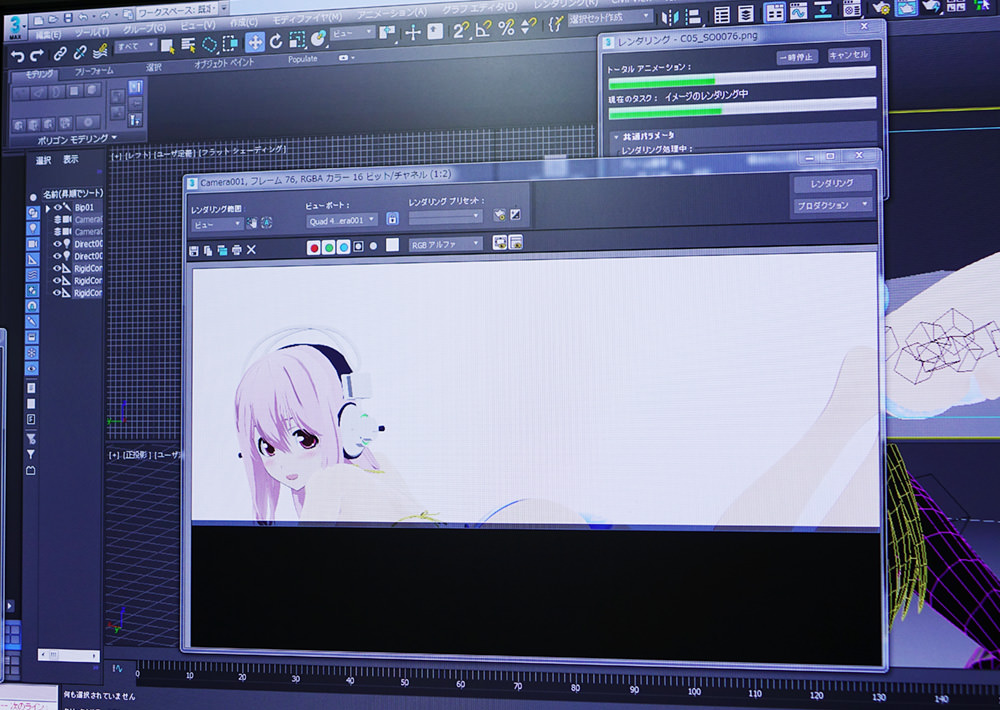The width and height of the screenshot is (1000, 710).
Task: Hide the Bip01 object with its eye icon
Action: click(58, 208)
